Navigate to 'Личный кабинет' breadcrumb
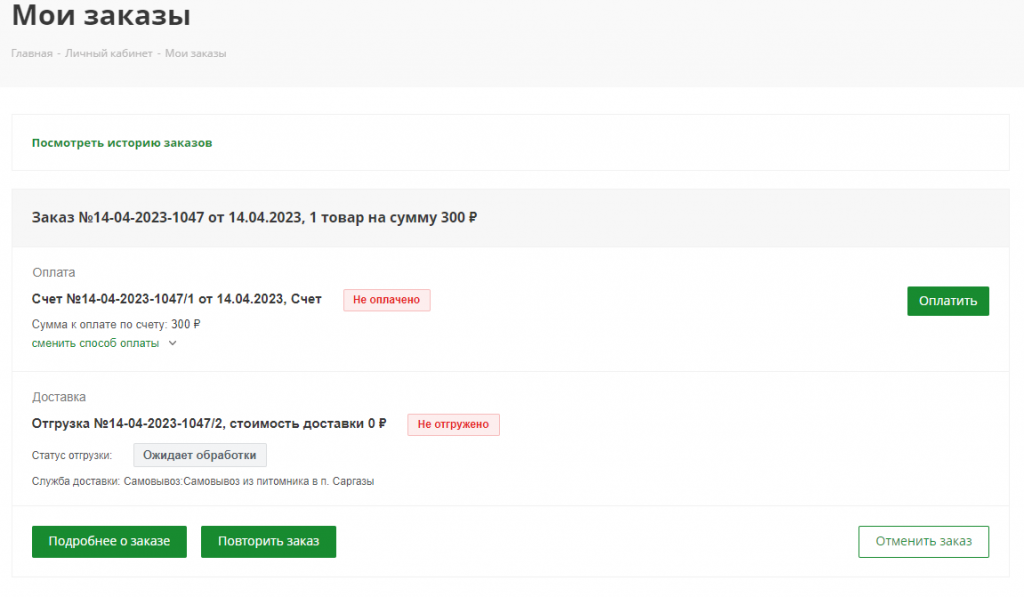The height and width of the screenshot is (597, 1024). tap(108, 53)
